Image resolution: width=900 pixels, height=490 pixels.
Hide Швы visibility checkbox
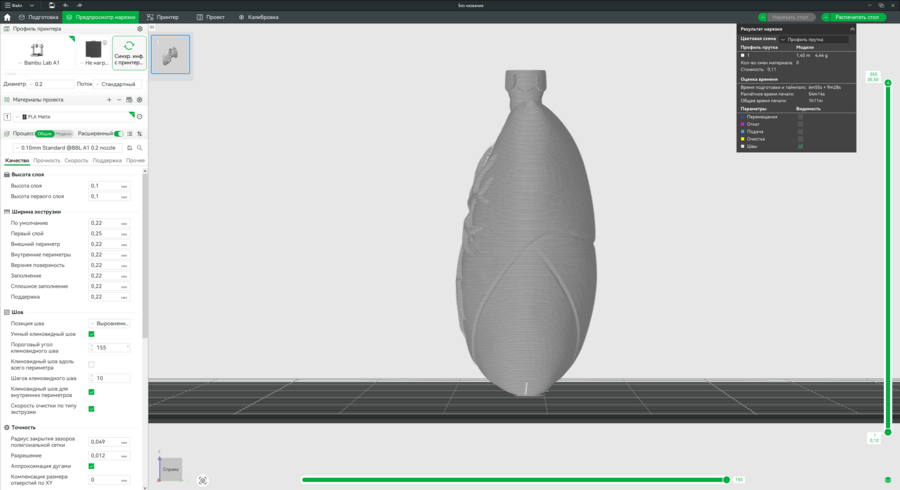tap(800, 146)
